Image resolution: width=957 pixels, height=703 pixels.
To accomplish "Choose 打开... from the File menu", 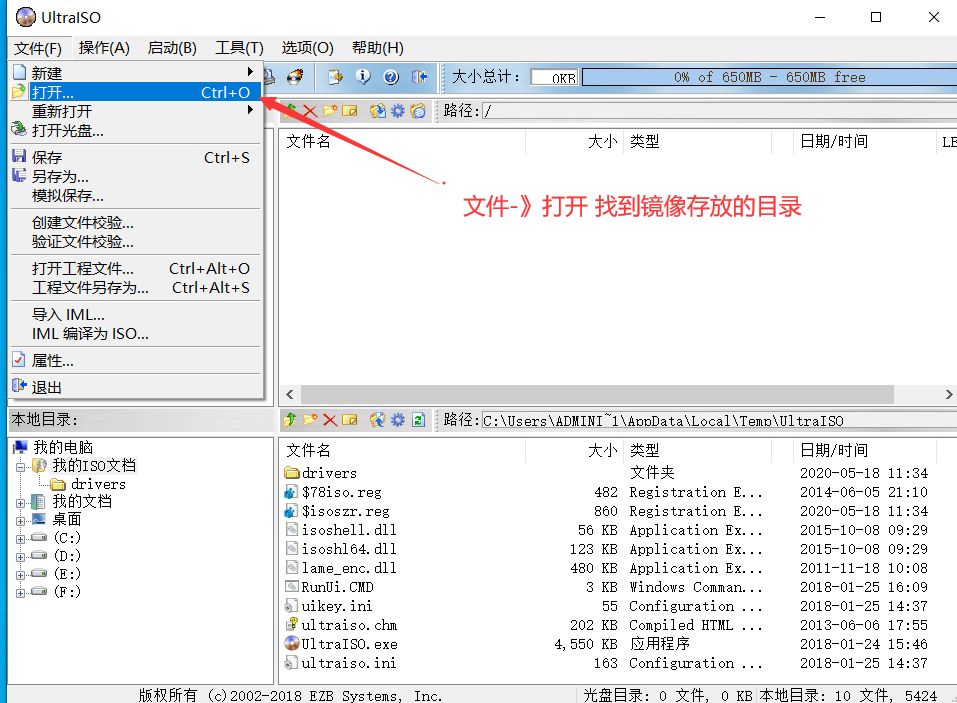I will click(x=135, y=92).
